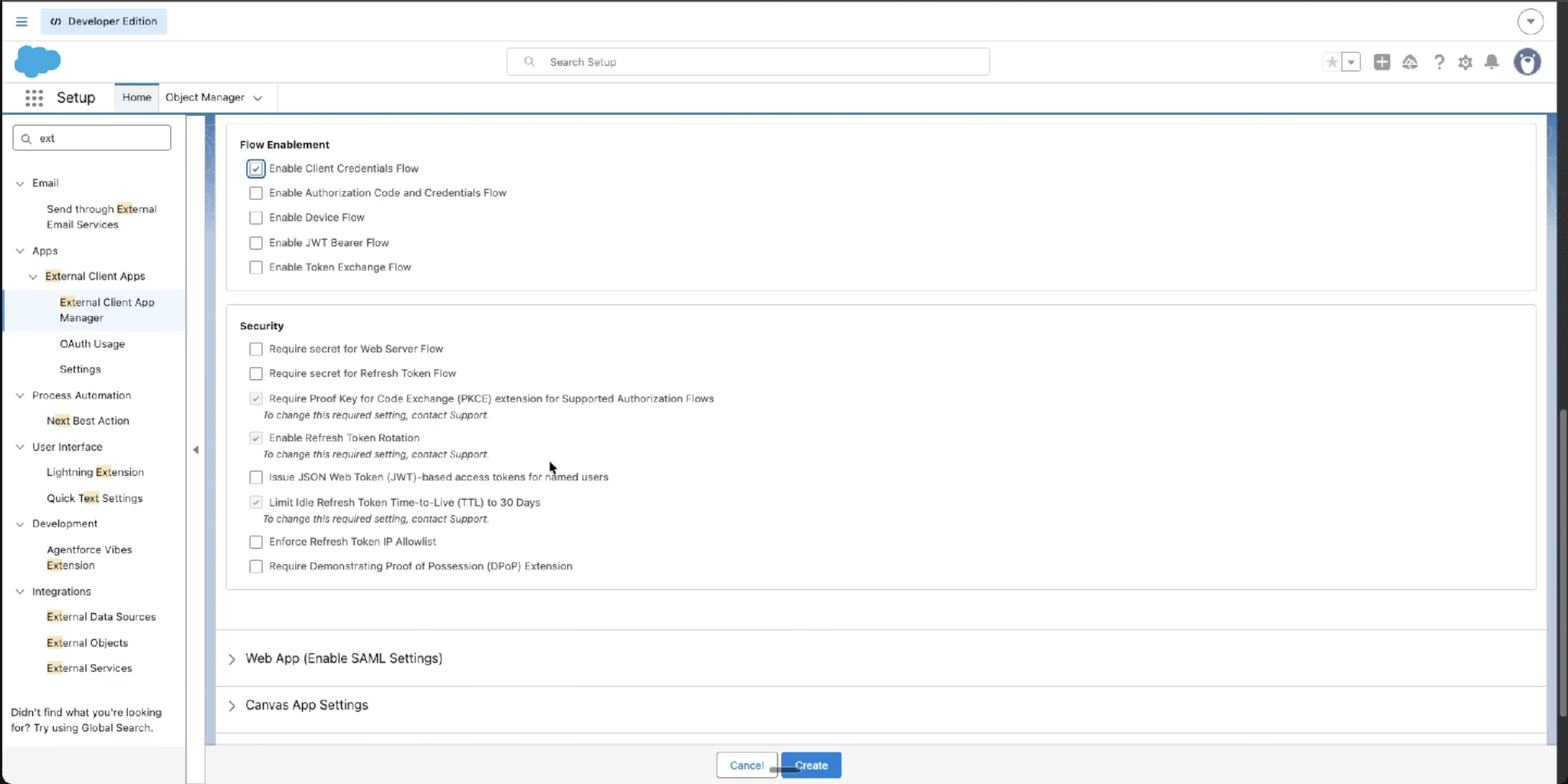Open the hamburger menu beside Developer Edition
1568x784 pixels.
click(21, 21)
